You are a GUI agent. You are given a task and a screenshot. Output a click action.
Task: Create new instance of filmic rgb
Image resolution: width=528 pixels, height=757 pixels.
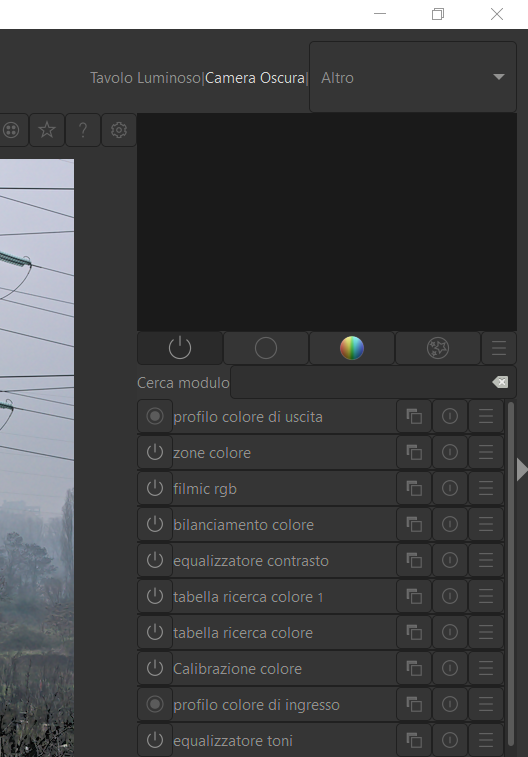coord(414,488)
